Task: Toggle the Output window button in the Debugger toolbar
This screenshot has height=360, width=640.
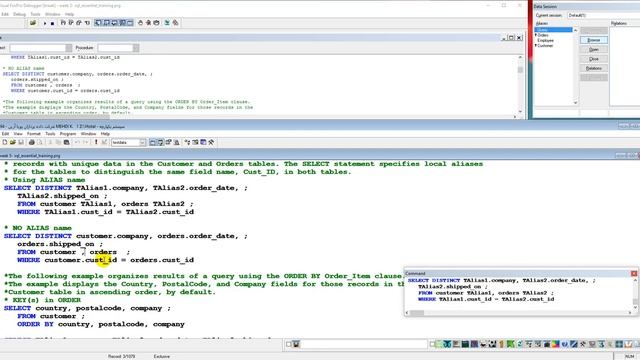Action: 130,23
